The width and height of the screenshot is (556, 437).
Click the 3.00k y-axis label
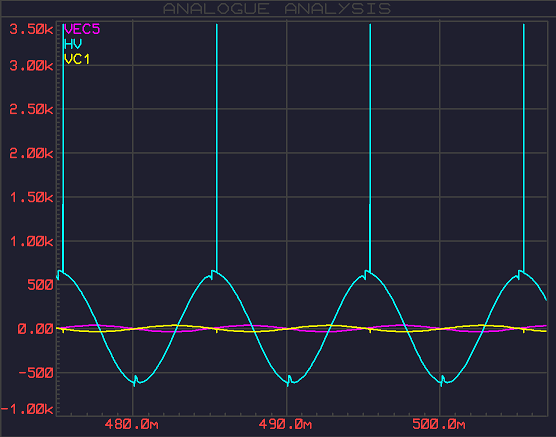pyautogui.click(x=31, y=66)
